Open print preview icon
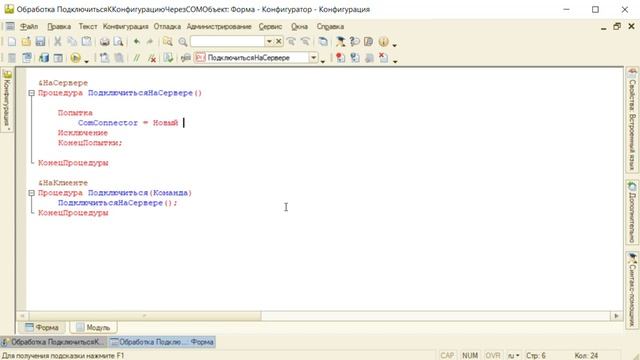The image size is (640, 360). tap(118, 41)
